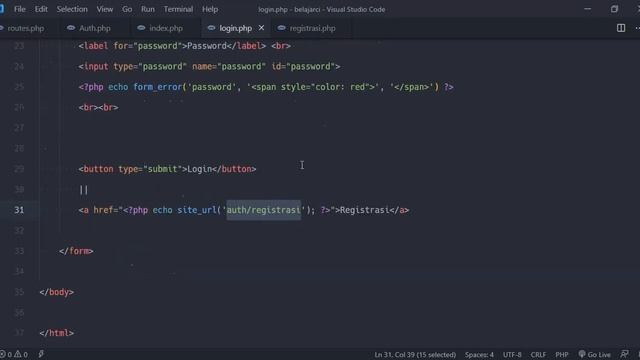
Task: Click Ln 31, Col 39 cursor position
Action: (x=415, y=355)
